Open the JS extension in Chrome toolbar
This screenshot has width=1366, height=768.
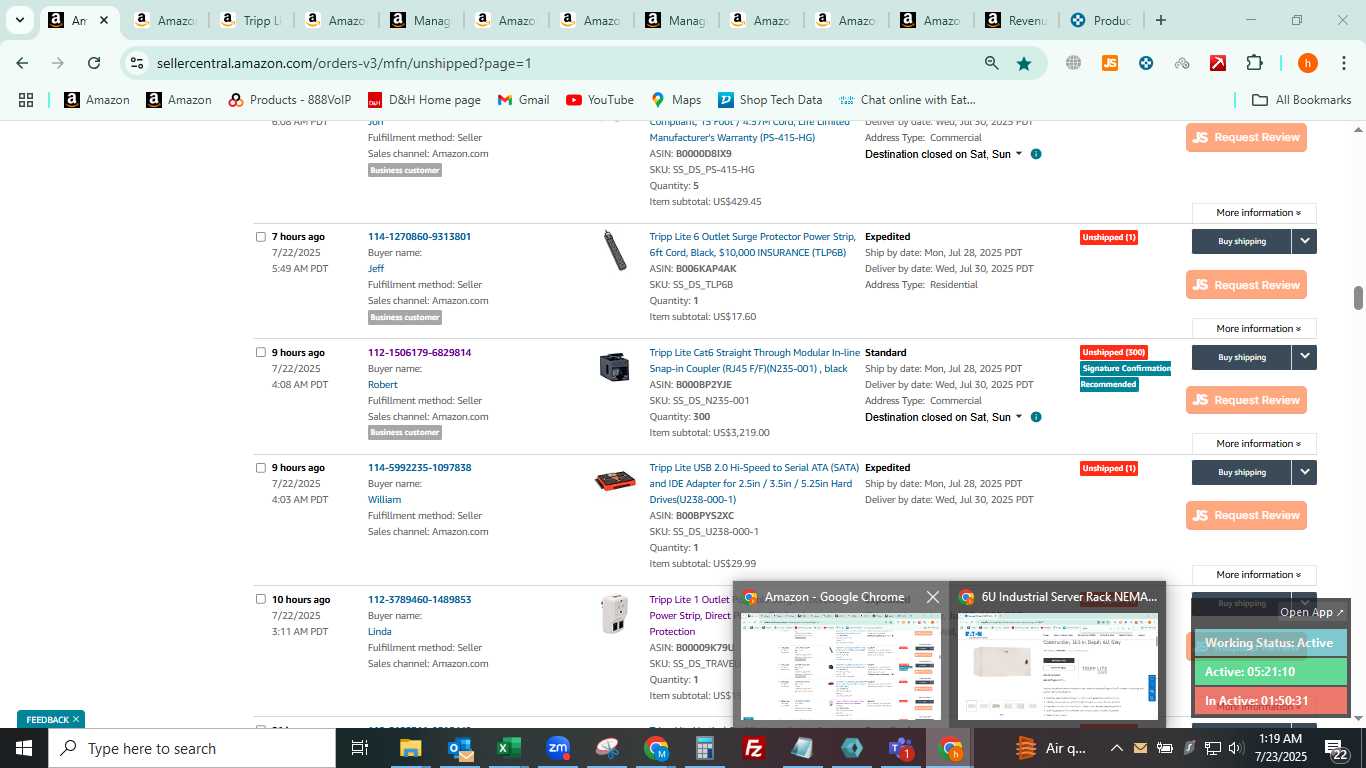pyautogui.click(x=1109, y=63)
